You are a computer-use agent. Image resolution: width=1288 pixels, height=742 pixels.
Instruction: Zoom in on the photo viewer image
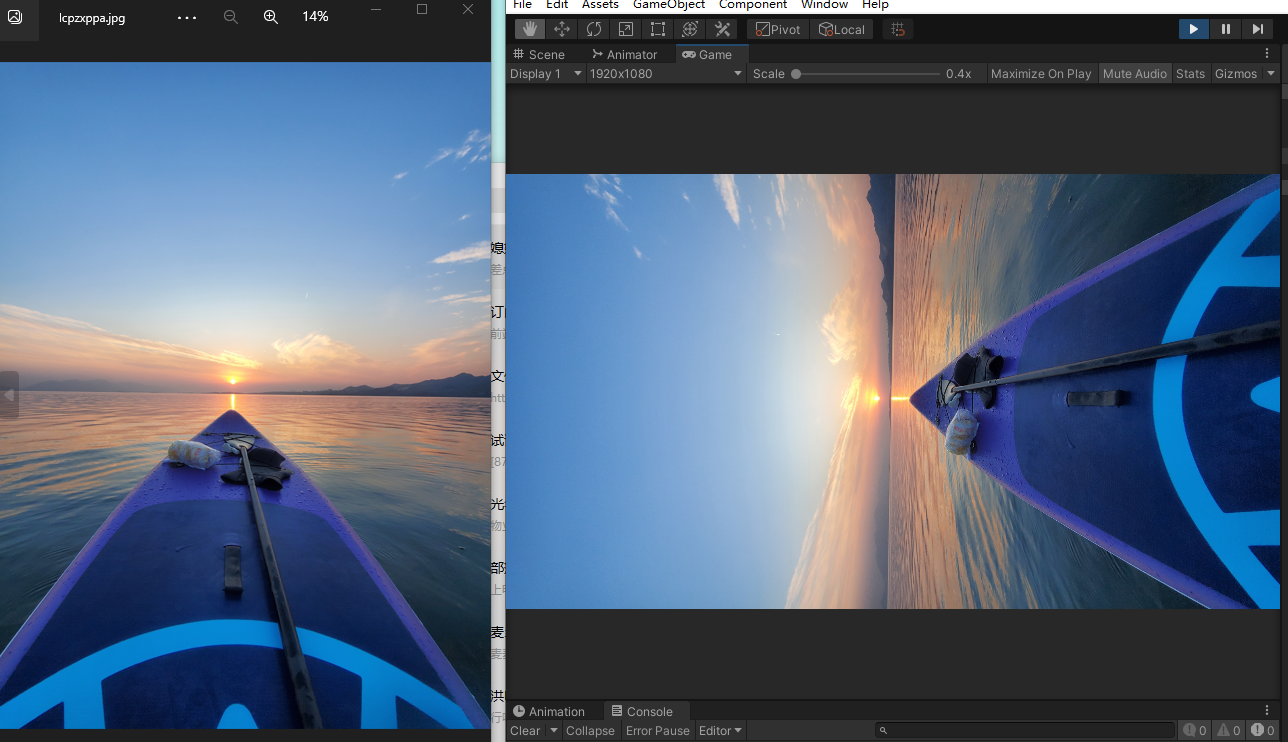tap(271, 17)
